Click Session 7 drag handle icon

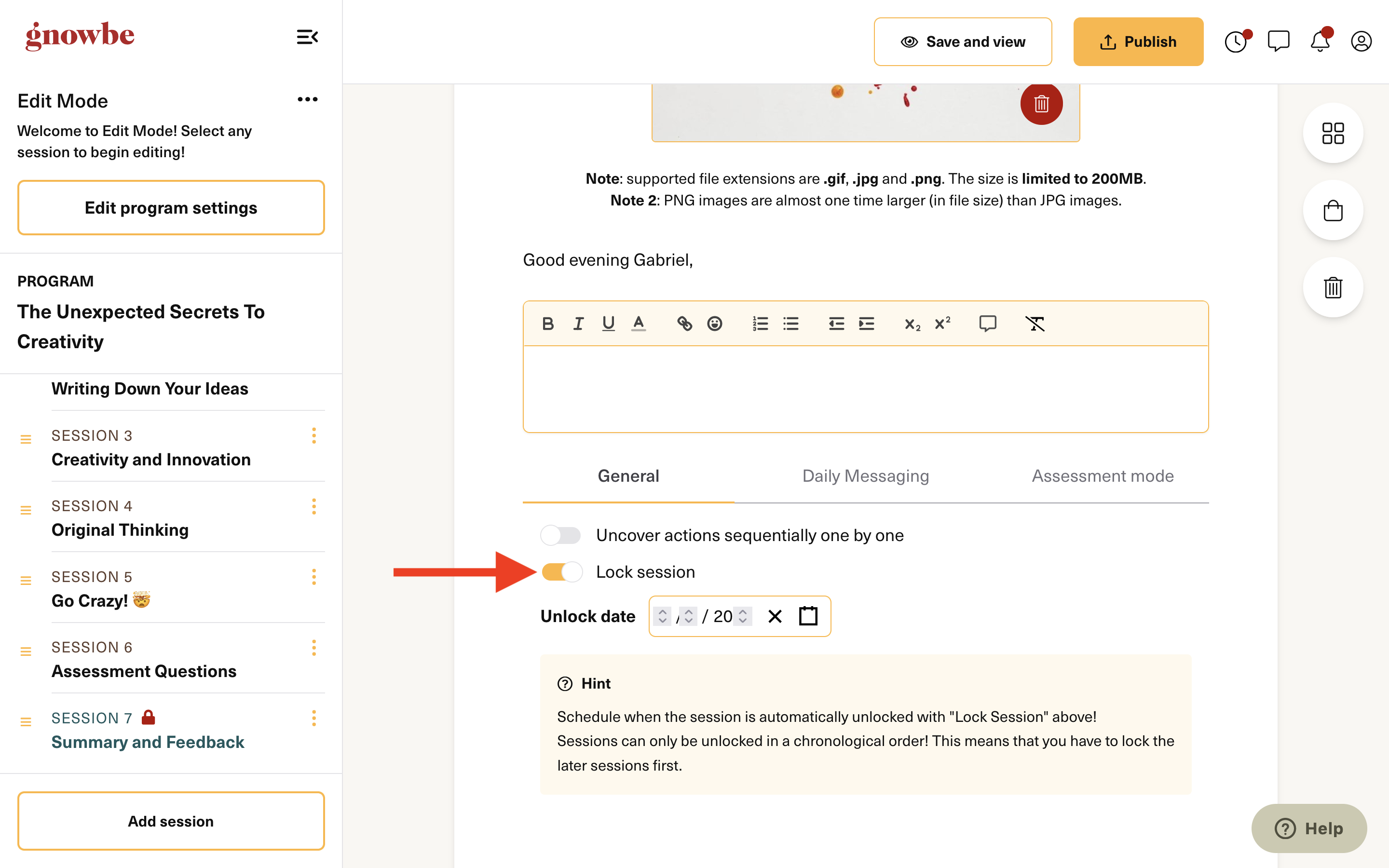[x=26, y=721]
